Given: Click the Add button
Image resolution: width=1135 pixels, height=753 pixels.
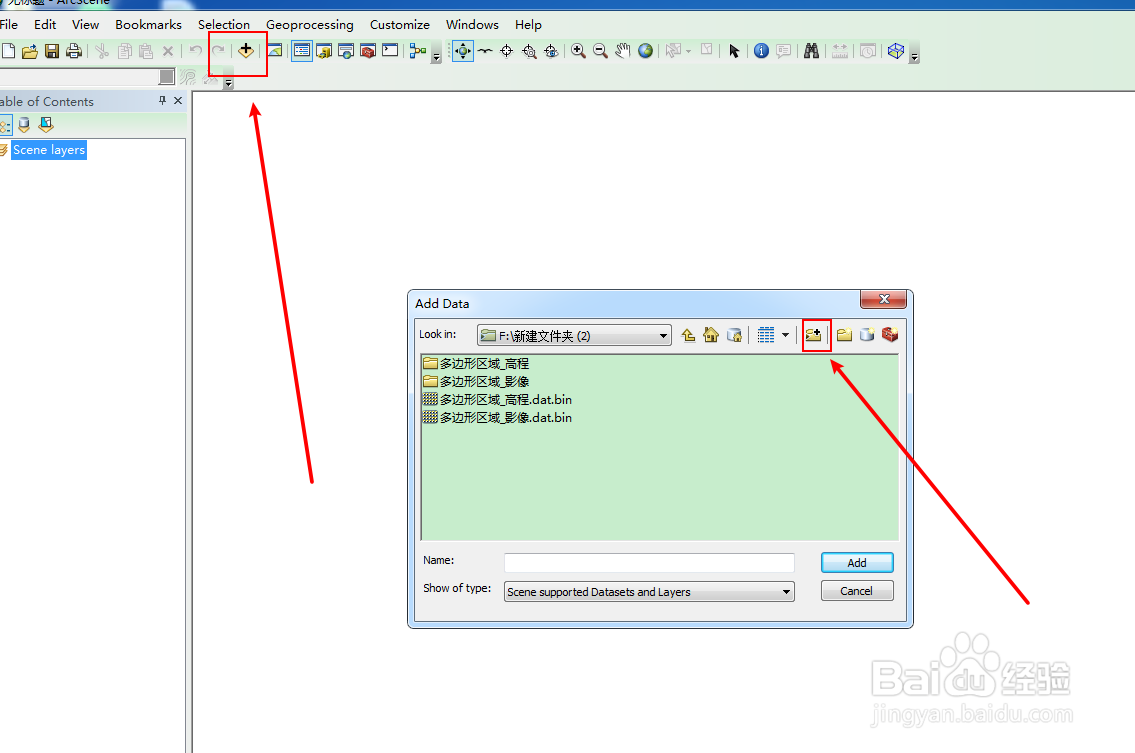Looking at the screenshot, I should click(x=857, y=563).
